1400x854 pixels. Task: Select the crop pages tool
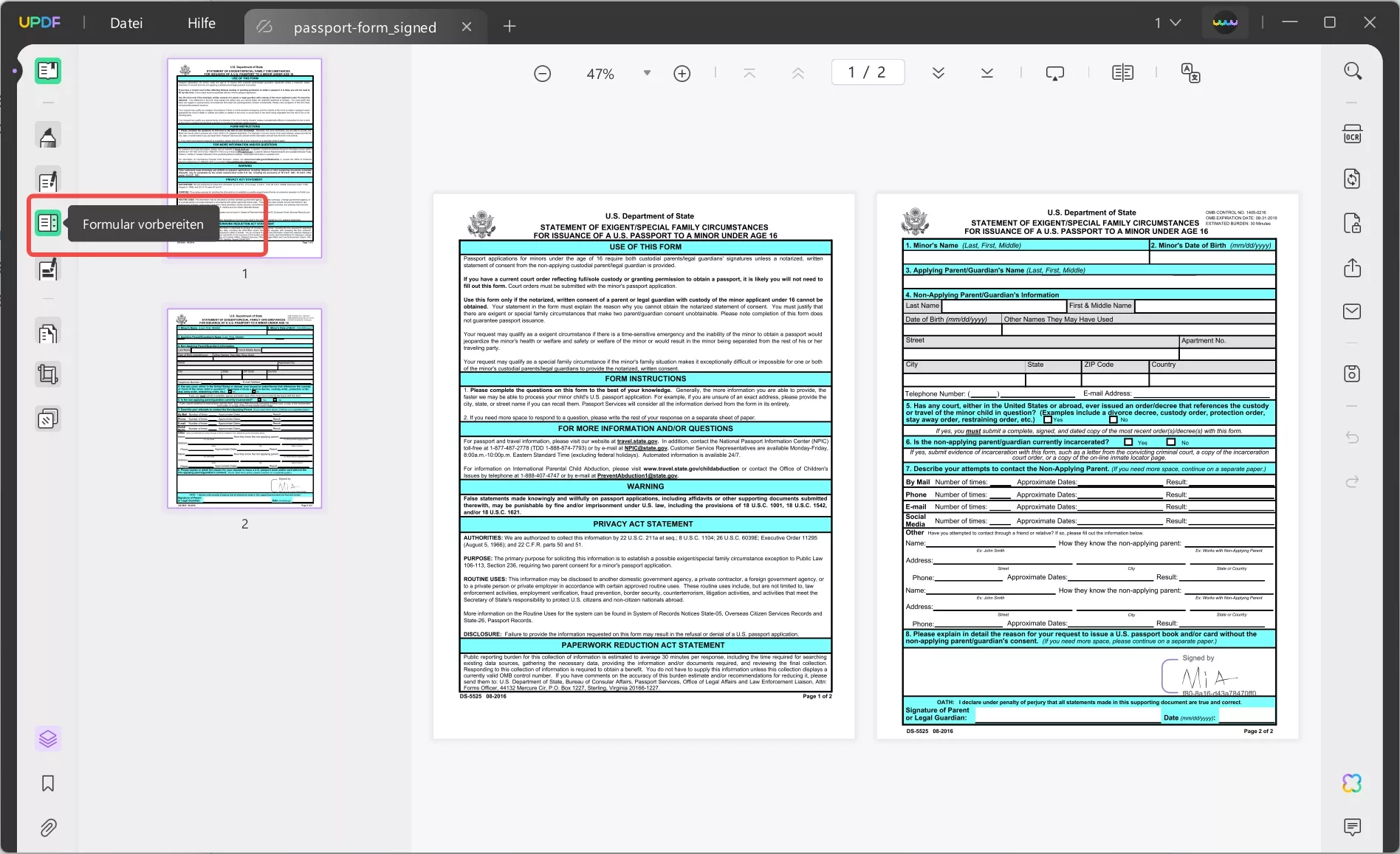[47, 374]
